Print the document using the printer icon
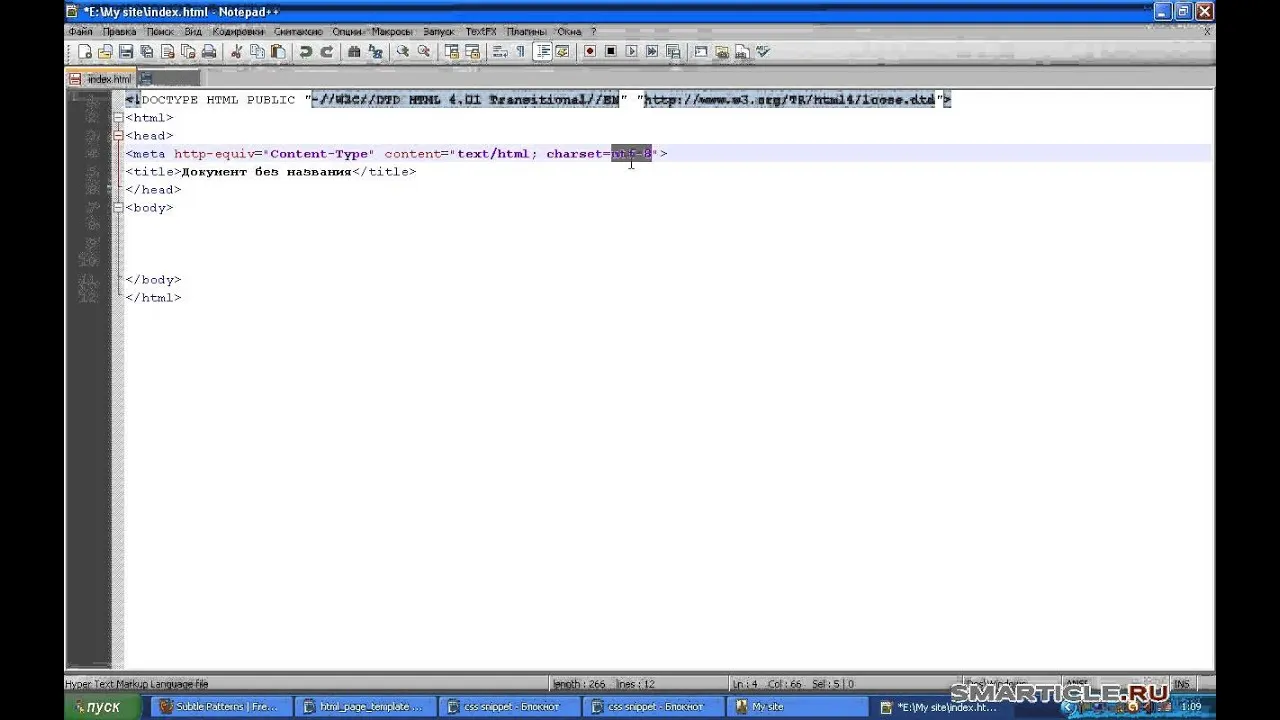Image resolution: width=1280 pixels, height=720 pixels. (209, 52)
